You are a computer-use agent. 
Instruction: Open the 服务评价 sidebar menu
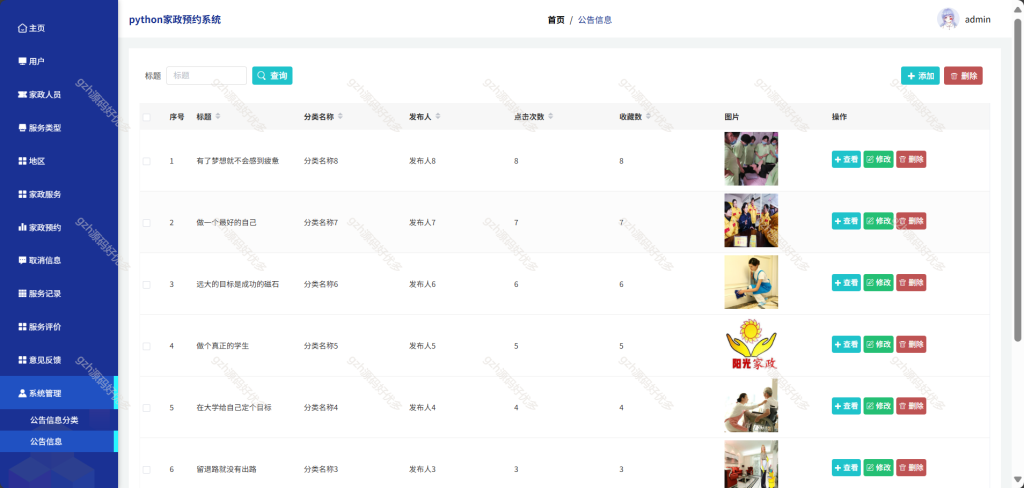[x=59, y=327]
